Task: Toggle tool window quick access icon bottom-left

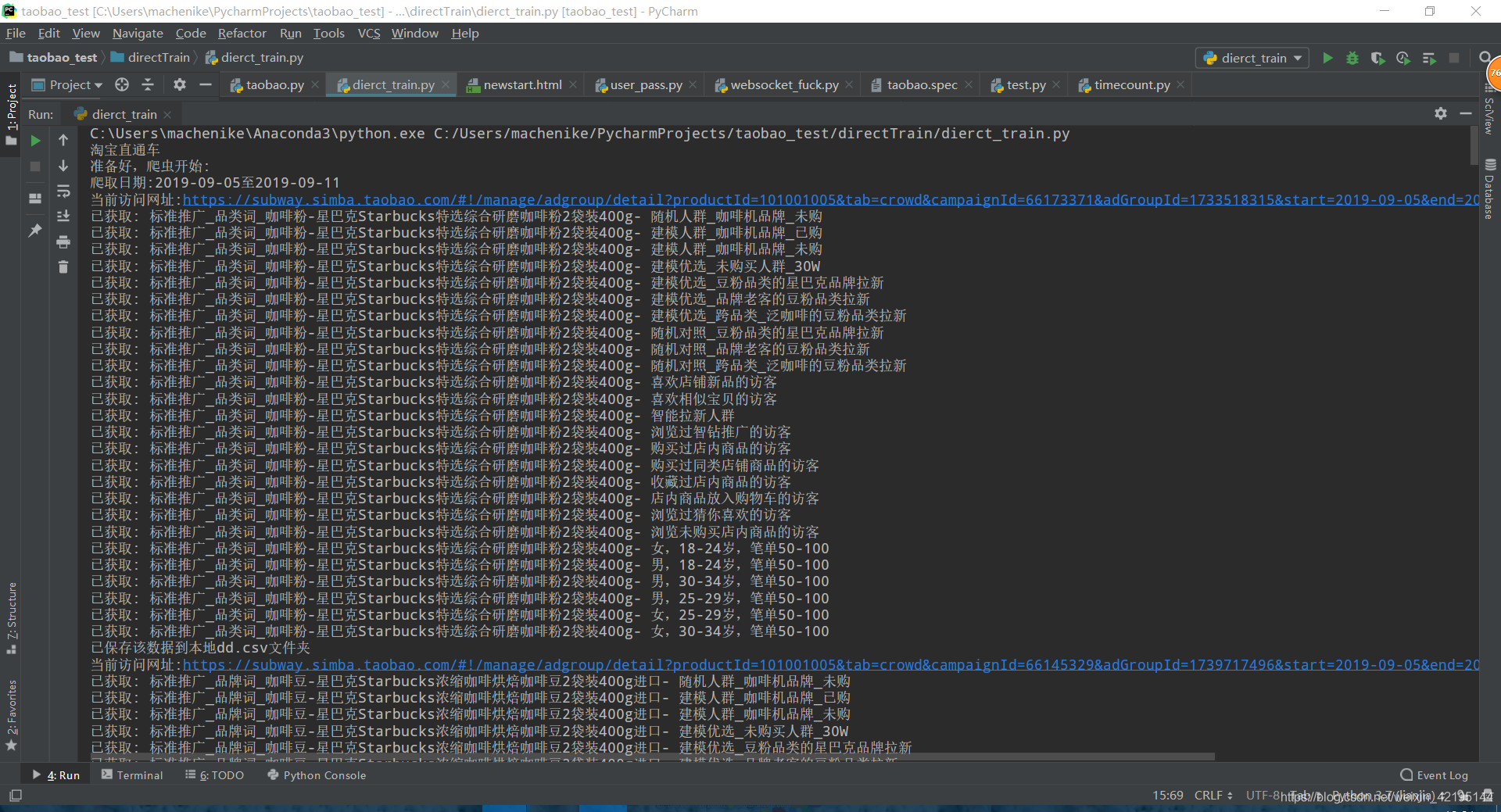Action: point(16,795)
